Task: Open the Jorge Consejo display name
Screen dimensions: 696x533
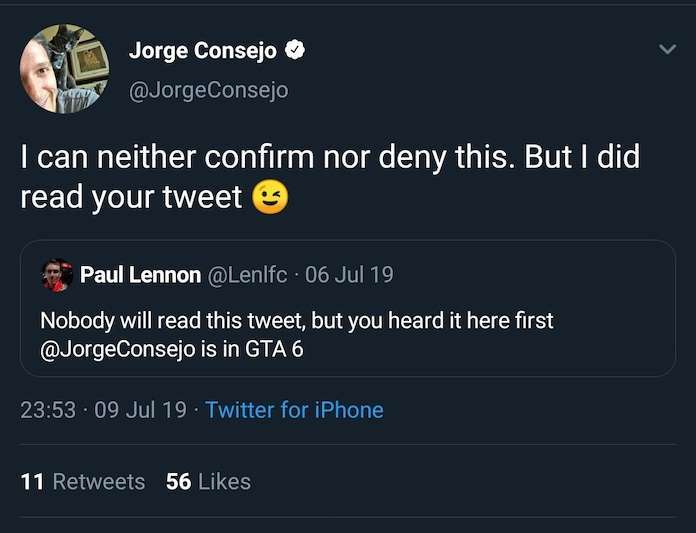Action: point(203,51)
